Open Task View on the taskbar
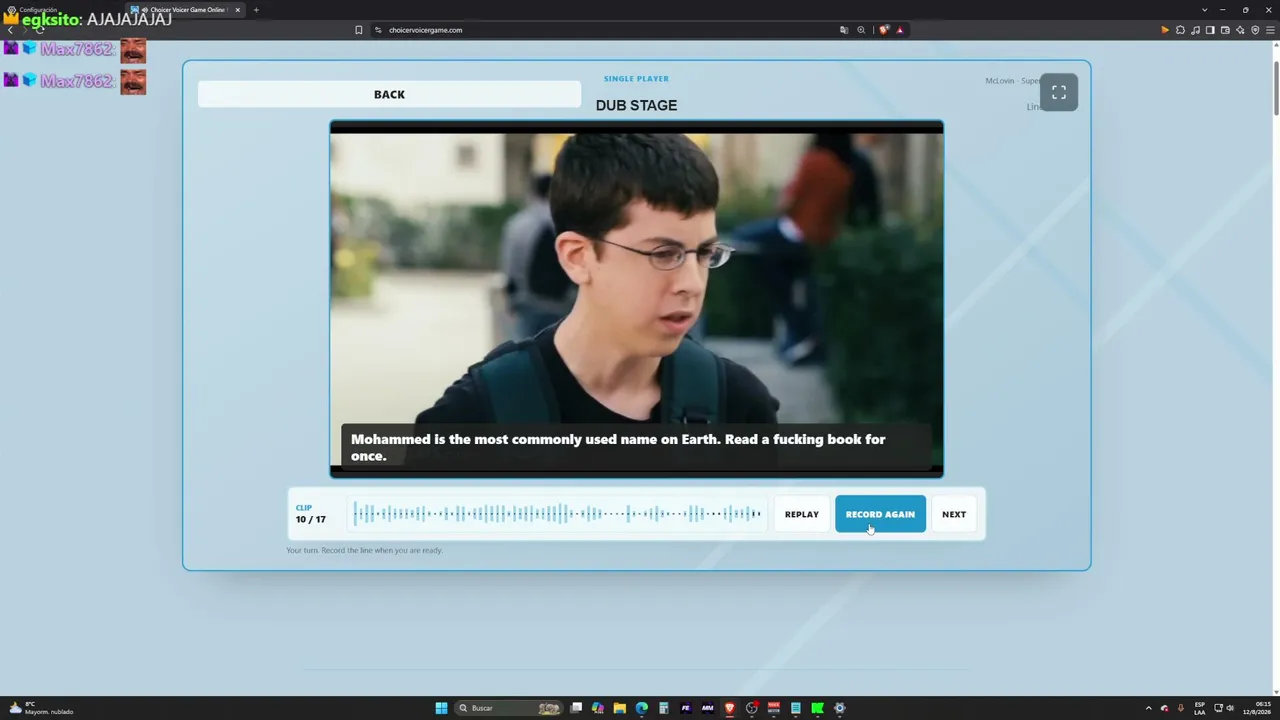The width and height of the screenshot is (1280, 720). tap(576, 708)
